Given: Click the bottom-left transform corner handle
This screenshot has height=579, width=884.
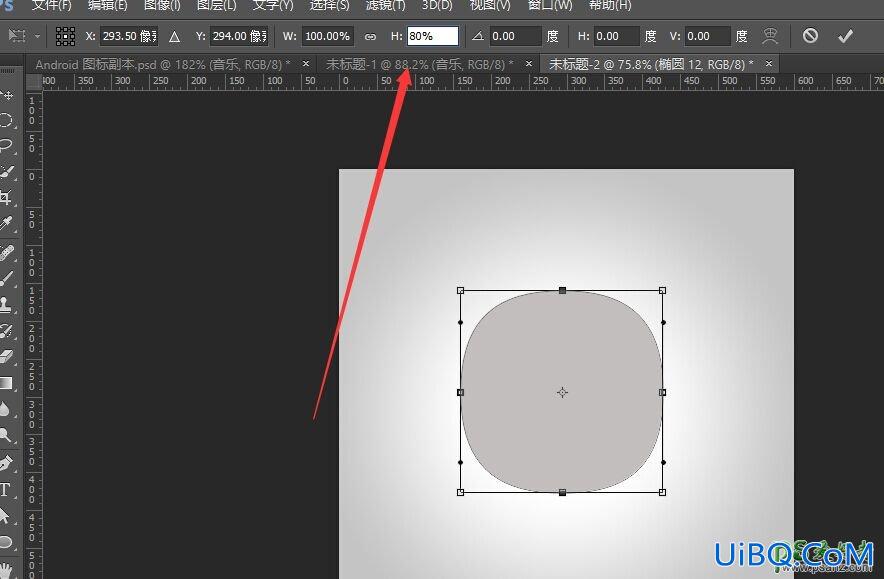Looking at the screenshot, I should [x=461, y=492].
